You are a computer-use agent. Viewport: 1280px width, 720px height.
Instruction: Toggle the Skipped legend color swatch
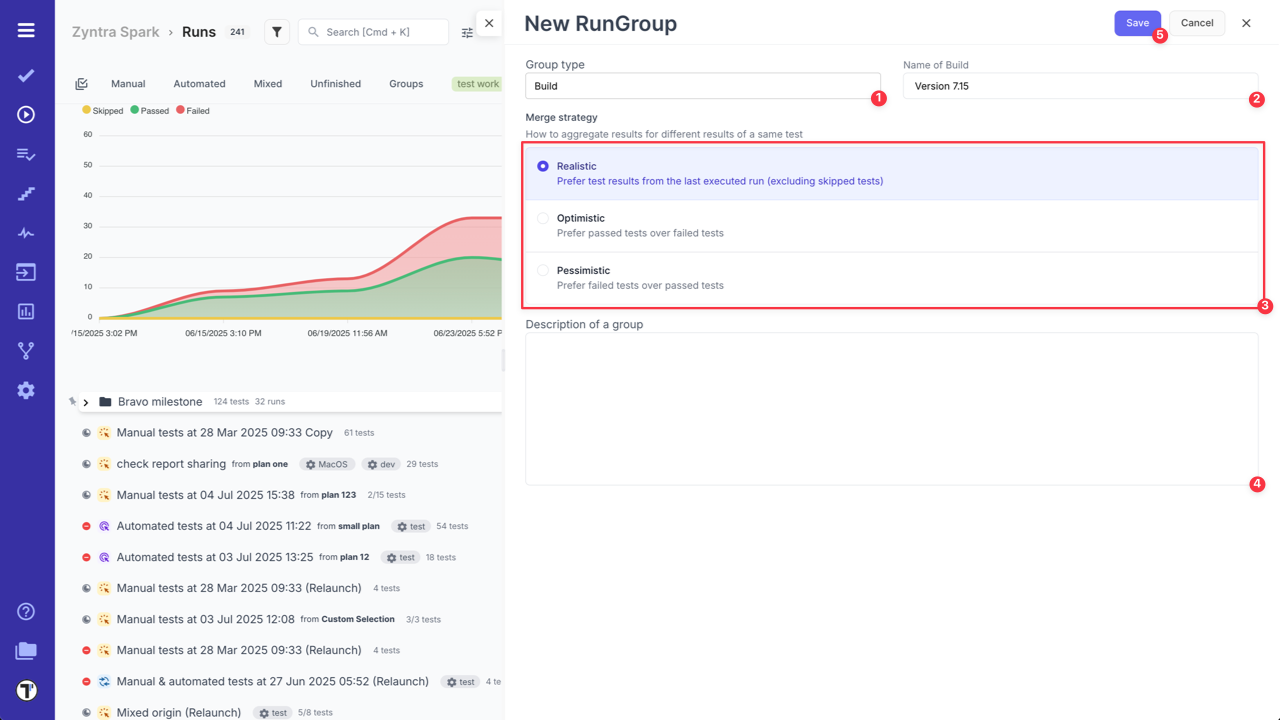click(86, 110)
